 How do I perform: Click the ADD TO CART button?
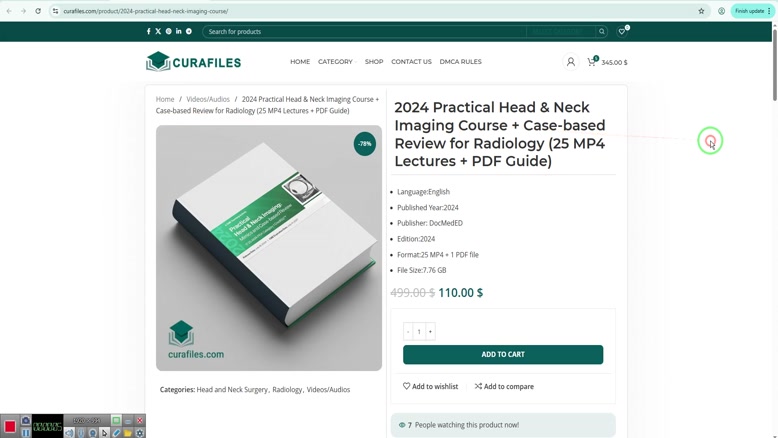tap(503, 355)
